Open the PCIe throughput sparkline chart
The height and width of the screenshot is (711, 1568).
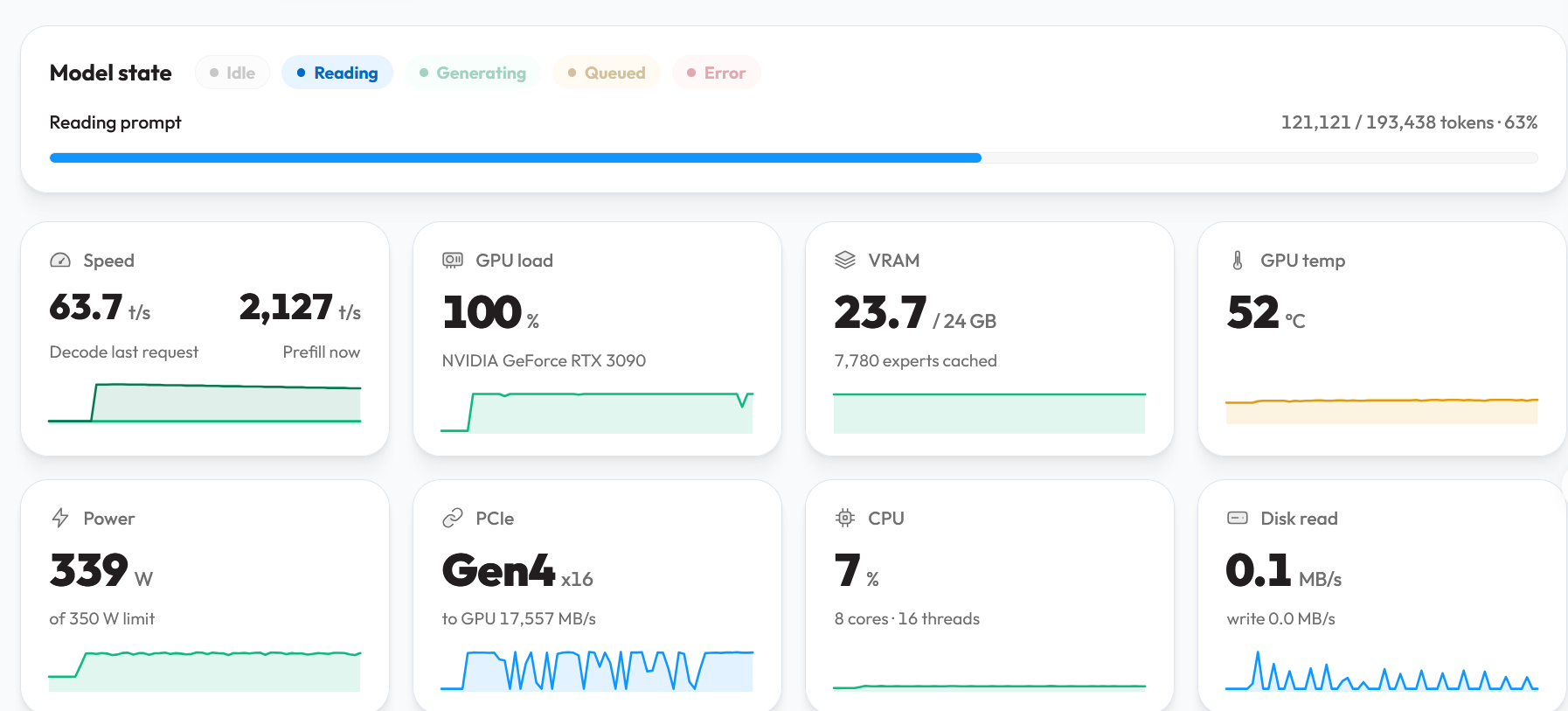pyautogui.click(x=597, y=670)
